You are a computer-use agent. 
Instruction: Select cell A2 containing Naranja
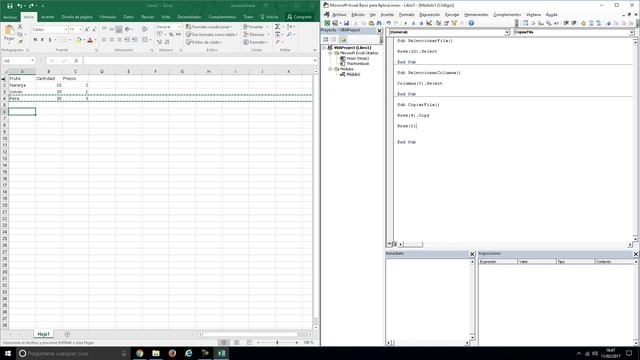[x=22, y=85]
